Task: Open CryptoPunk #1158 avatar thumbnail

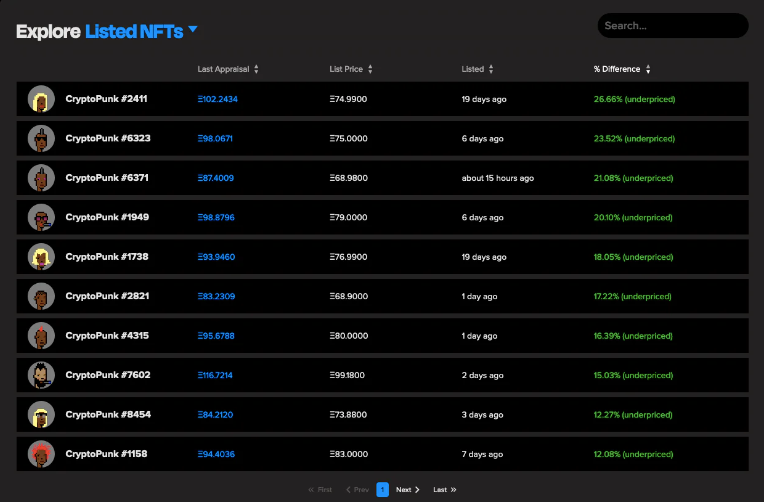Action: [x=41, y=454]
